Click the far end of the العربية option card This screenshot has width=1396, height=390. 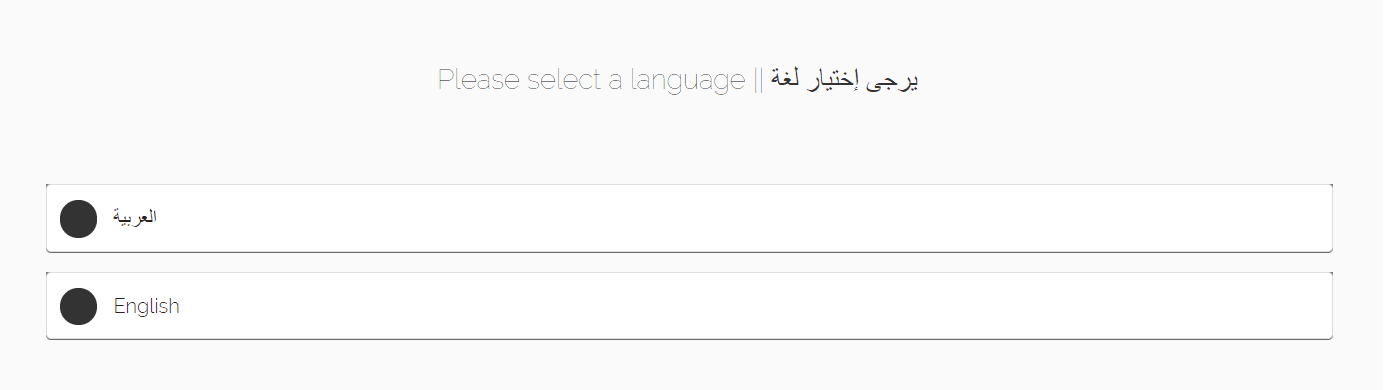point(1300,219)
